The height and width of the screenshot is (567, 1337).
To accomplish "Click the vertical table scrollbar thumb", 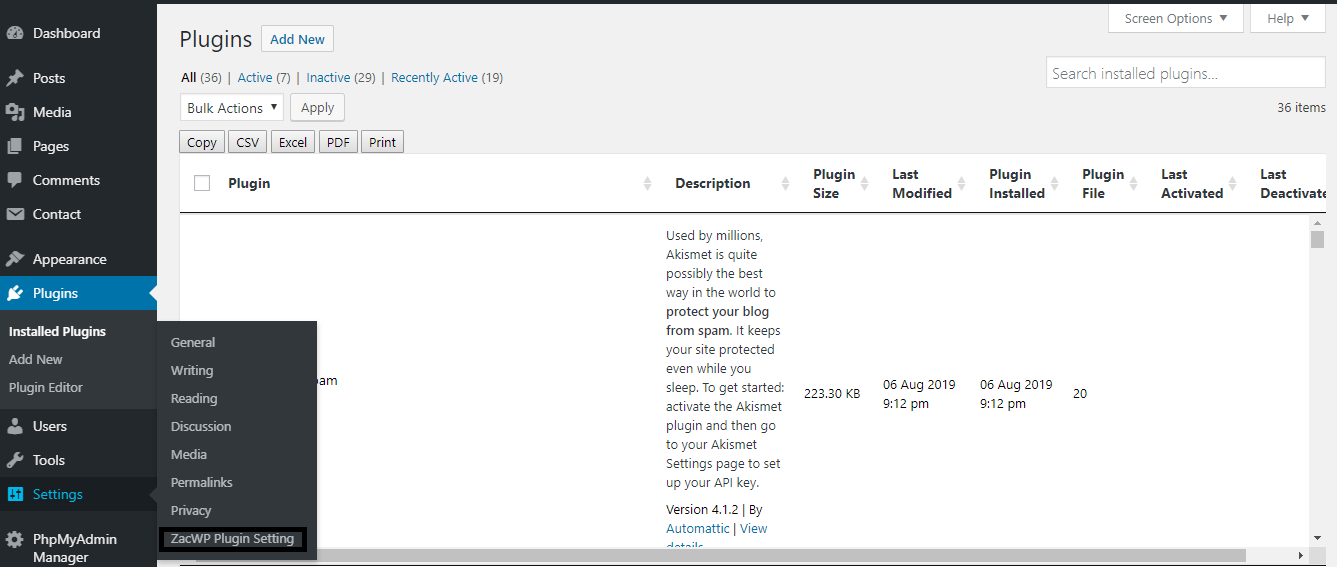I will (x=1318, y=239).
